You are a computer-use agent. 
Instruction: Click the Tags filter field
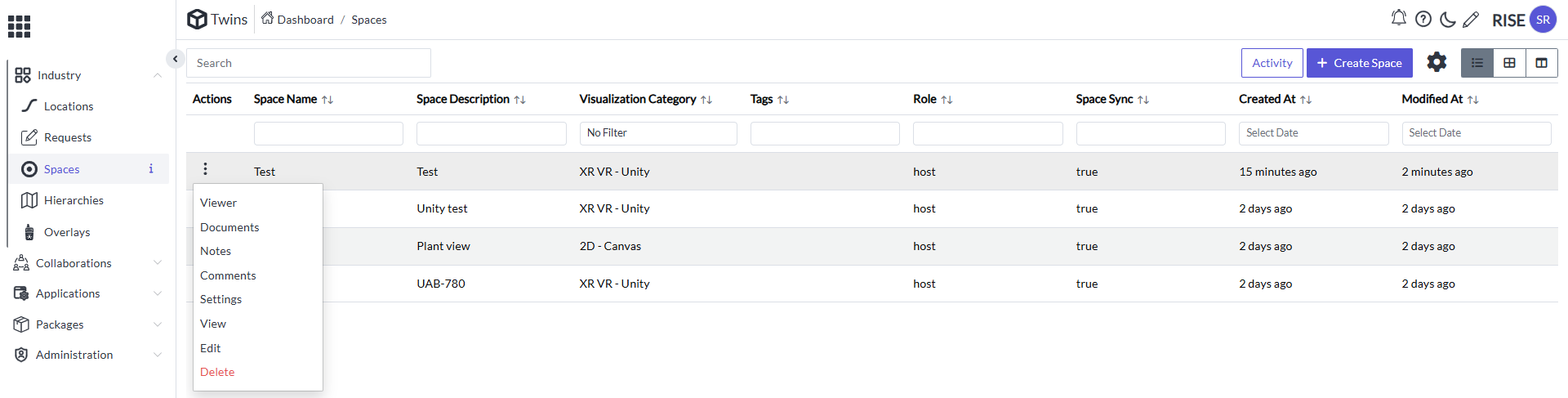pos(825,133)
